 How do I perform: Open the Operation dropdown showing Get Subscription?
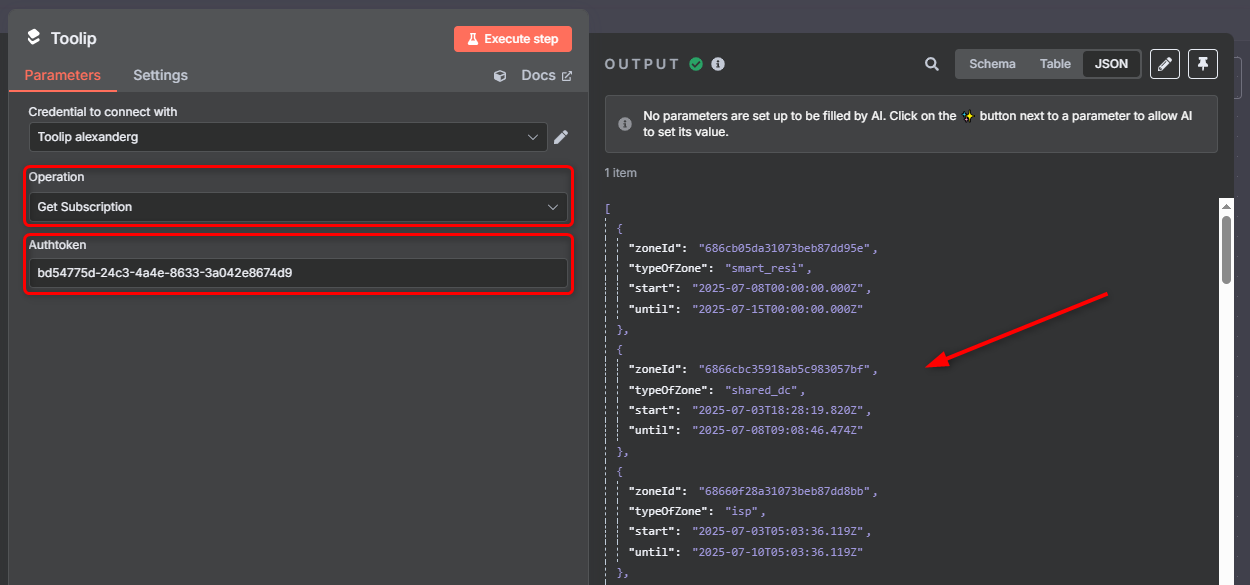click(x=298, y=207)
